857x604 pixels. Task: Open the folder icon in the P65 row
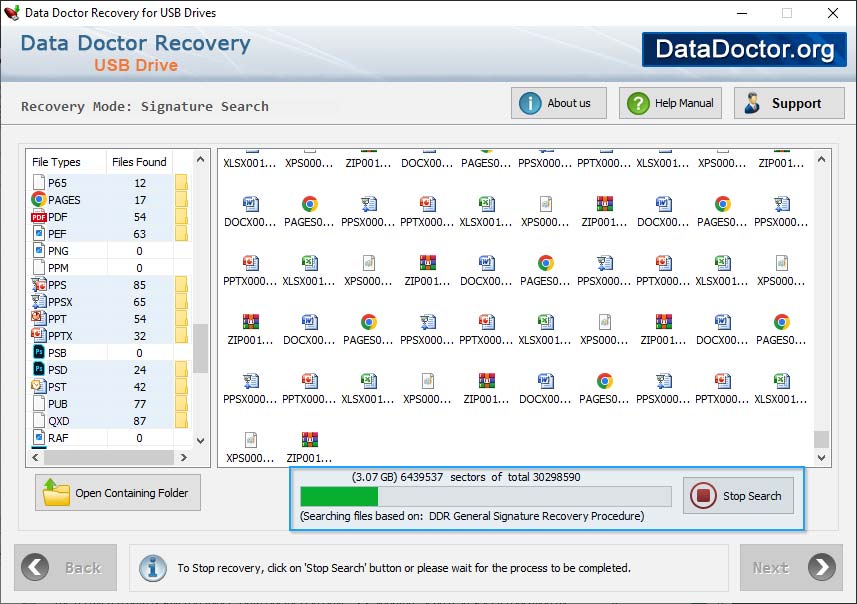pyautogui.click(x=181, y=183)
